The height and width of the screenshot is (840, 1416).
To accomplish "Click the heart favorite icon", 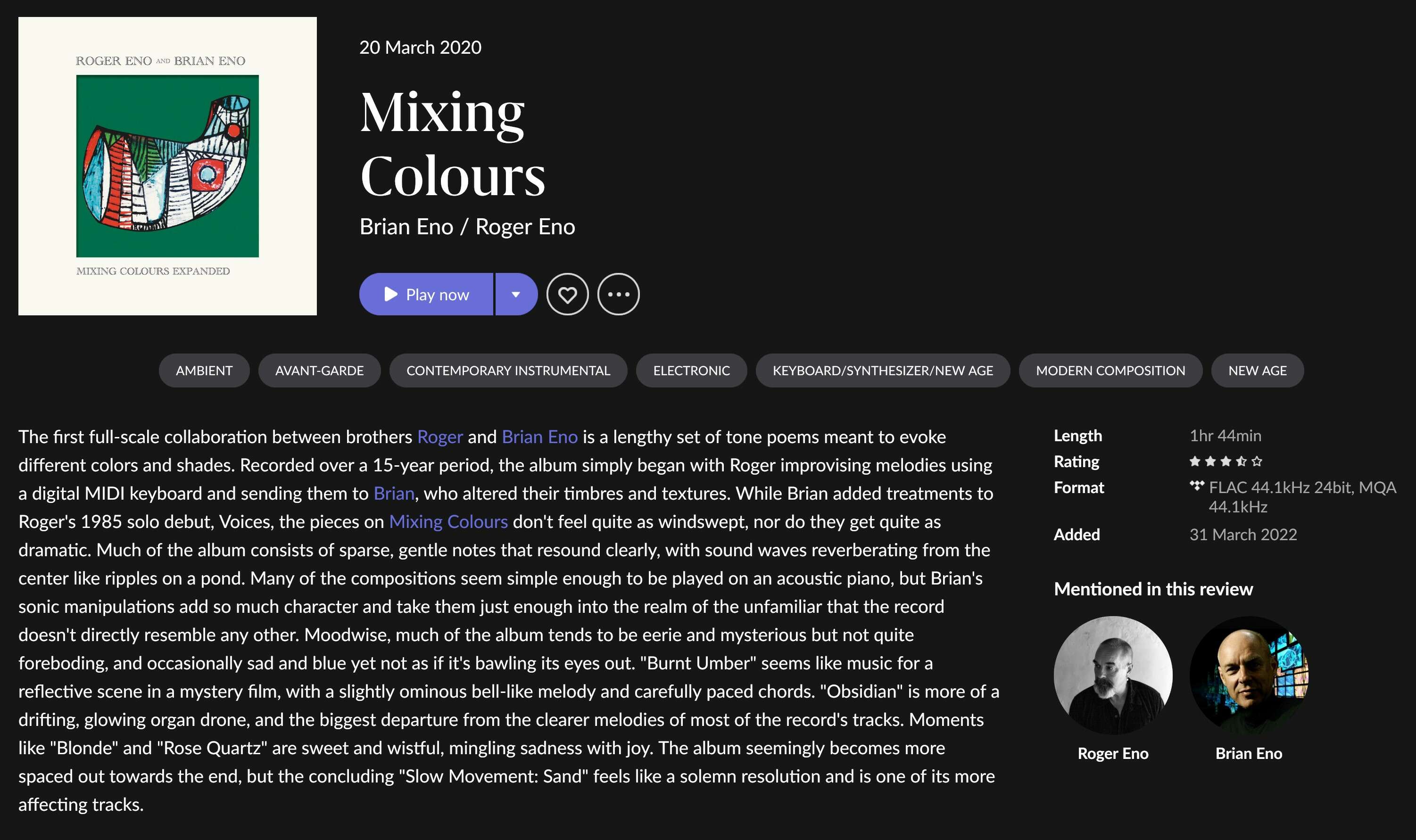I will 567,294.
